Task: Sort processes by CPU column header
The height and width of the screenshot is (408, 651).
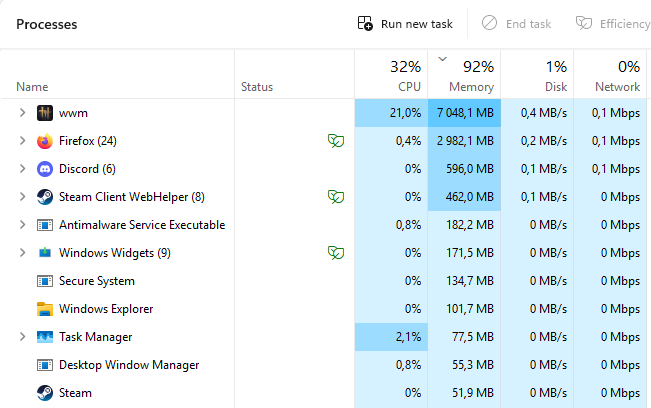Action: (x=392, y=75)
